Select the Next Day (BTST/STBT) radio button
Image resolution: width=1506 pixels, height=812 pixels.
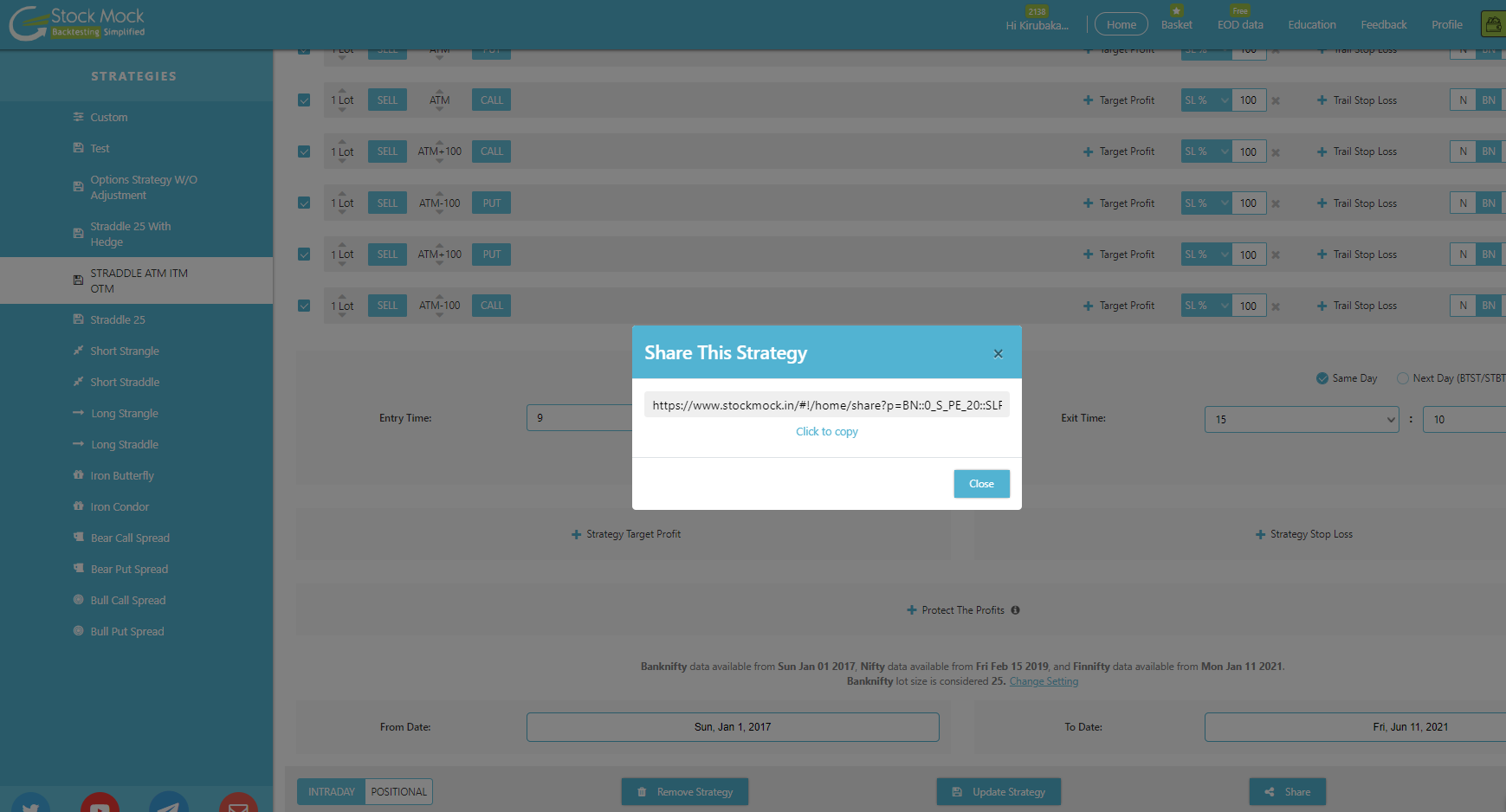(x=1402, y=378)
